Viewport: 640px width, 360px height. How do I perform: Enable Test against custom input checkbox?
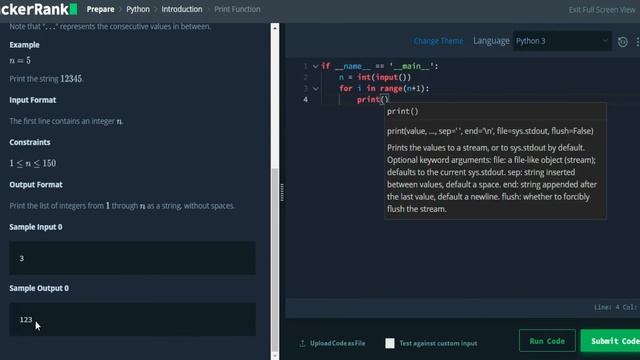[x=390, y=343]
